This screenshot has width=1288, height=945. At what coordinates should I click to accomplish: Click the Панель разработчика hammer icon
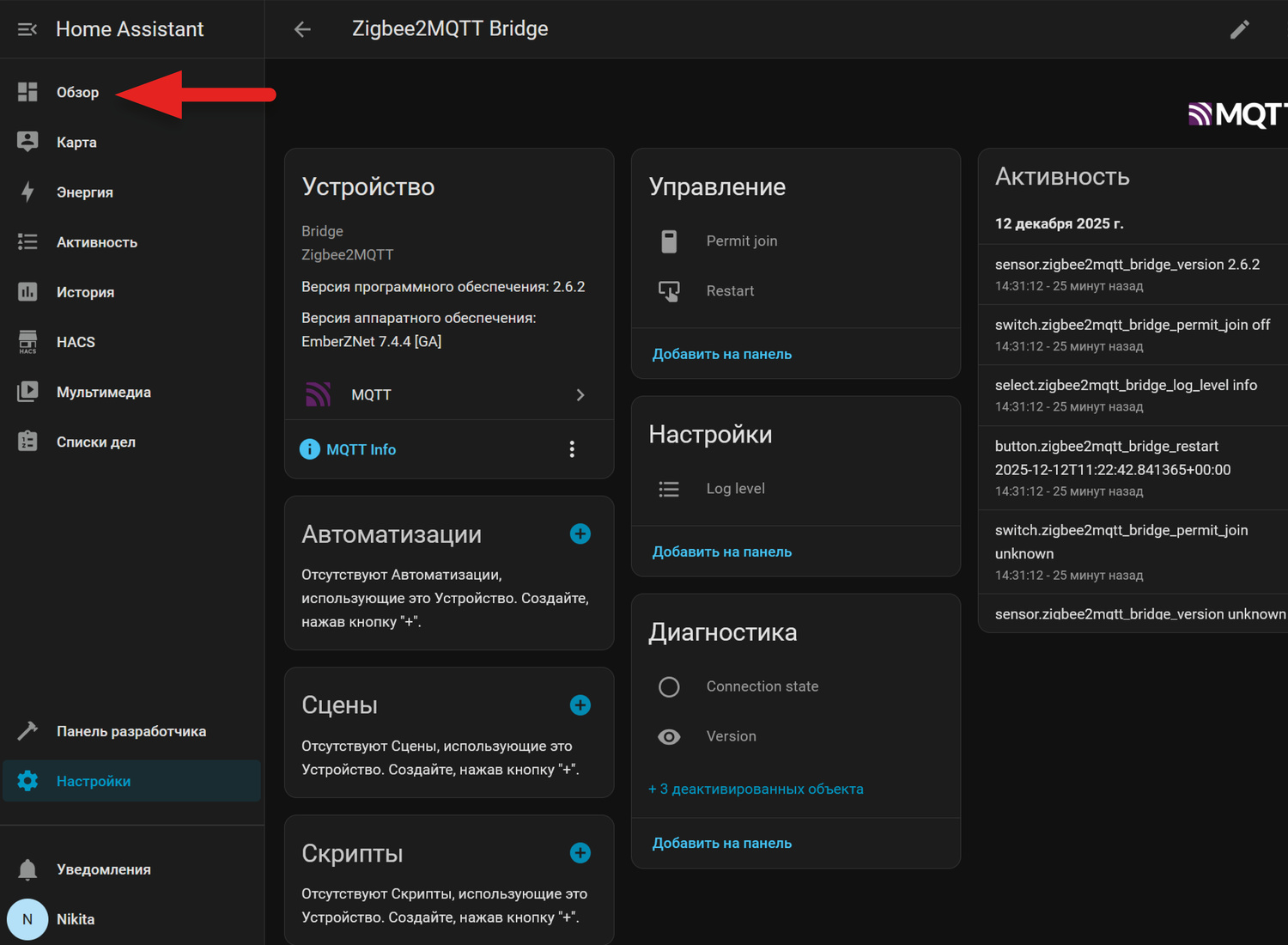coord(27,730)
